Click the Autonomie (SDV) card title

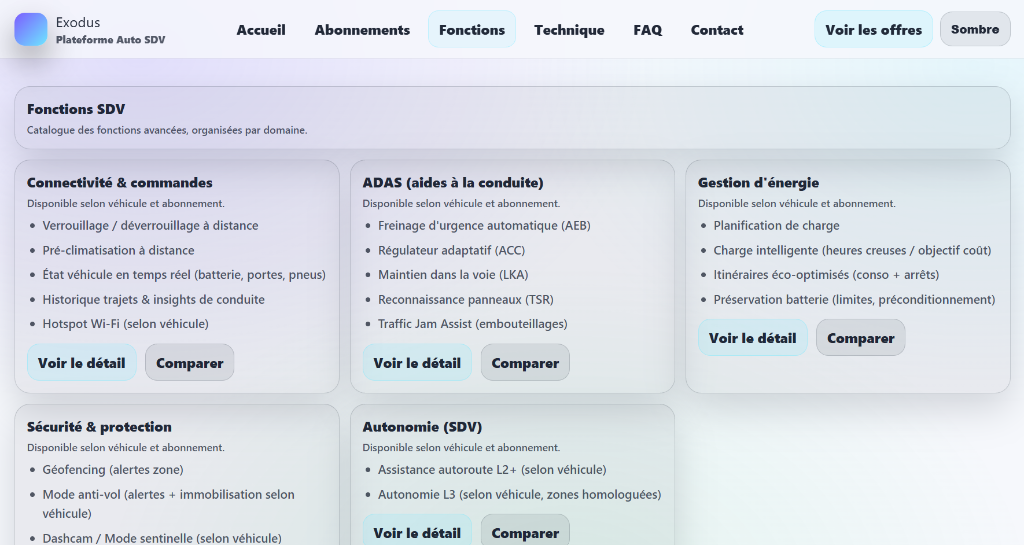(x=422, y=427)
